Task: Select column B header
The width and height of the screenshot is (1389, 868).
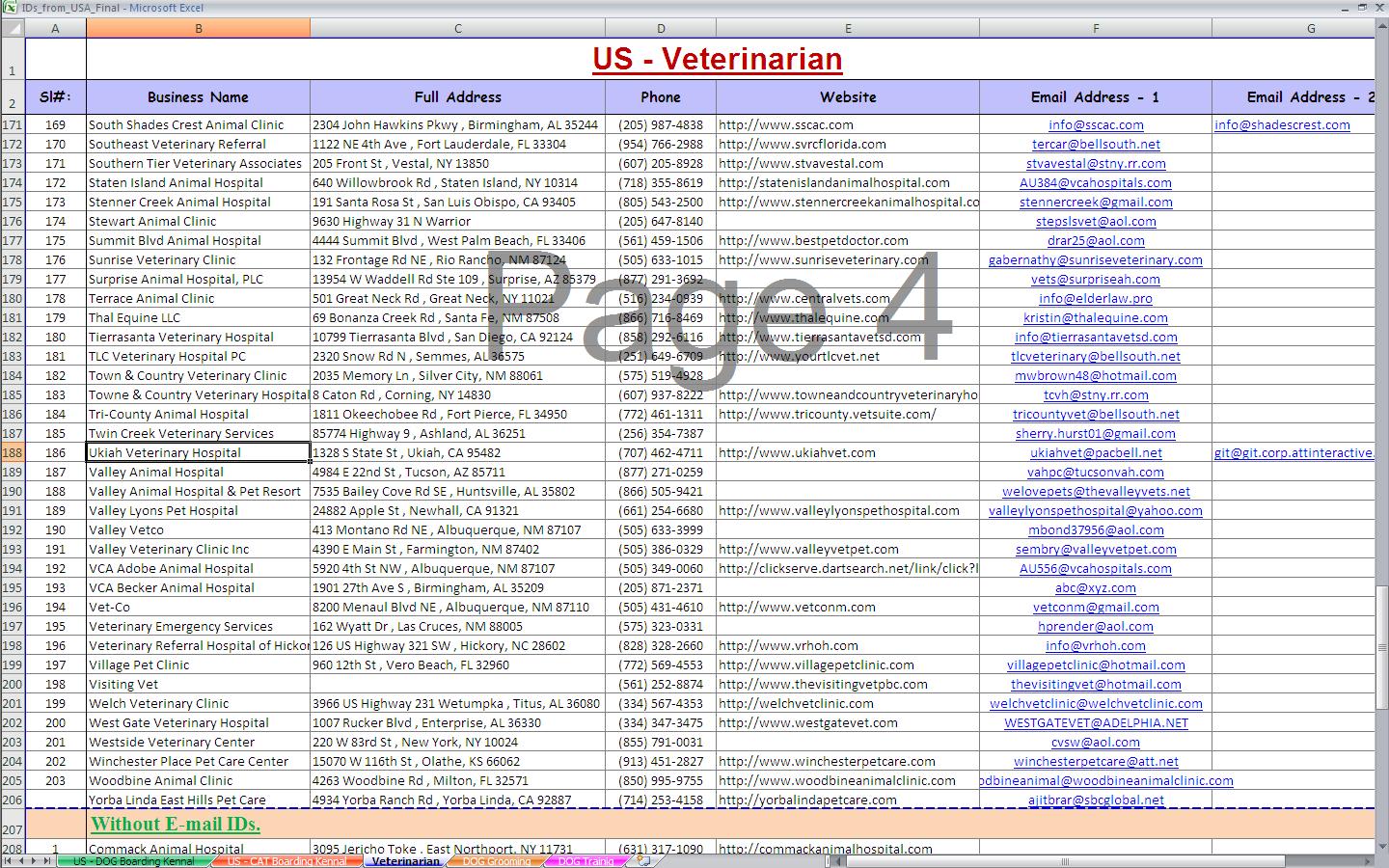Action: [198, 28]
